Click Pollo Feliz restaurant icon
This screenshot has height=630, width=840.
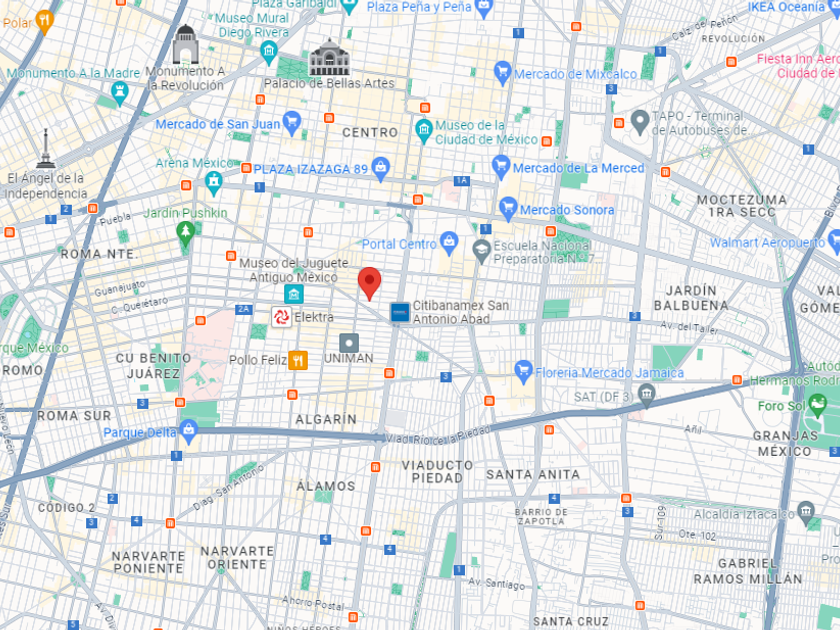coord(298,360)
